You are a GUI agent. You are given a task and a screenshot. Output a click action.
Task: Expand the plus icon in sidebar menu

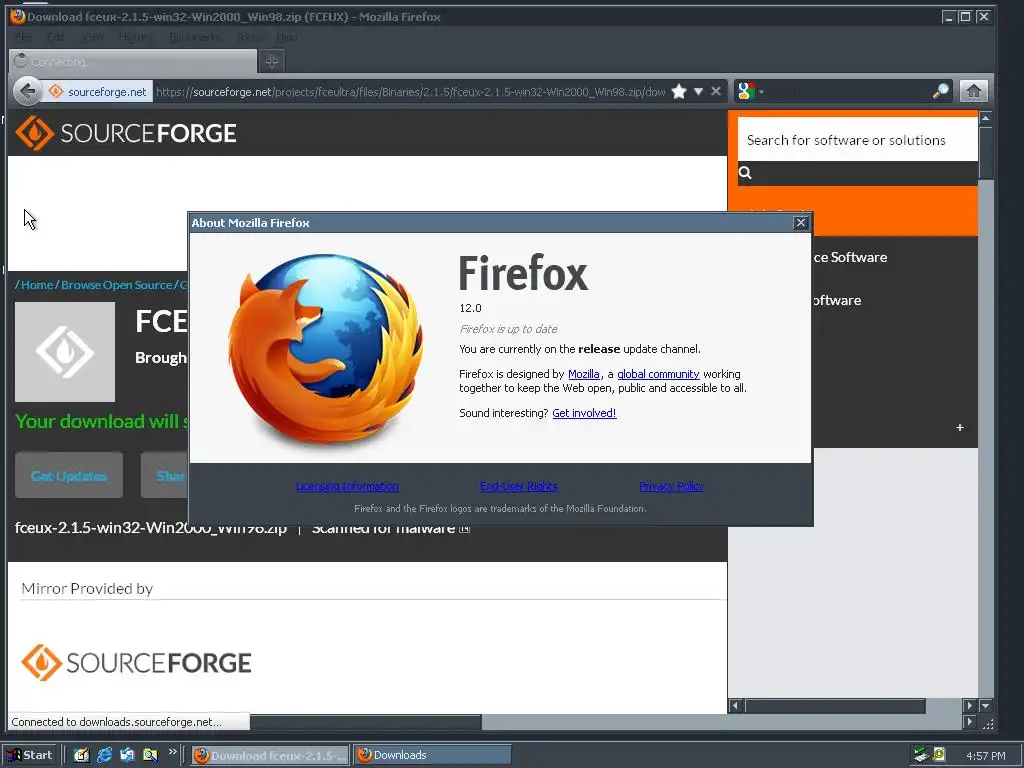pyautogui.click(x=960, y=427)
